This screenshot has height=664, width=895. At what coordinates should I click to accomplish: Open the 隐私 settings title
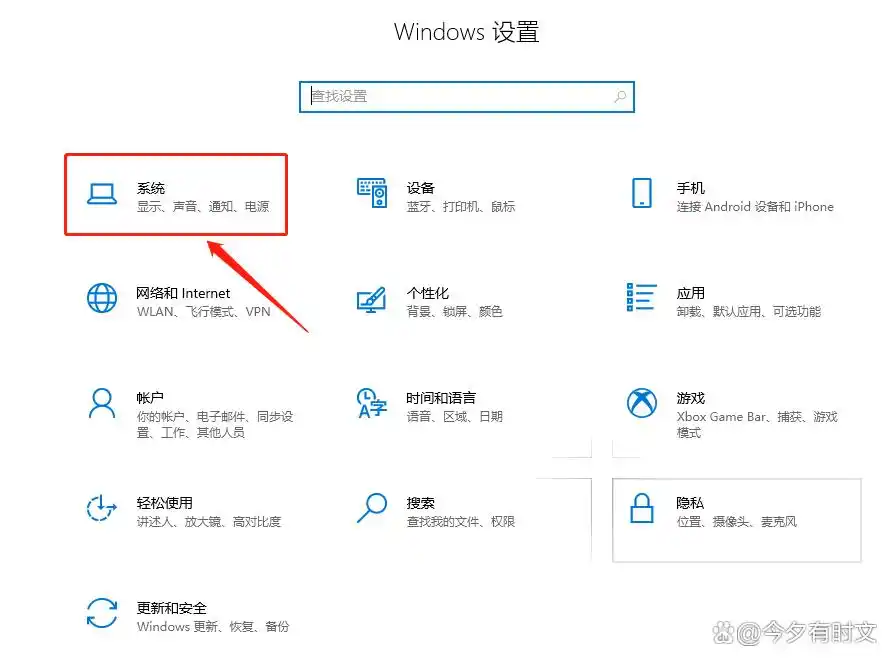tap(690, 503)
